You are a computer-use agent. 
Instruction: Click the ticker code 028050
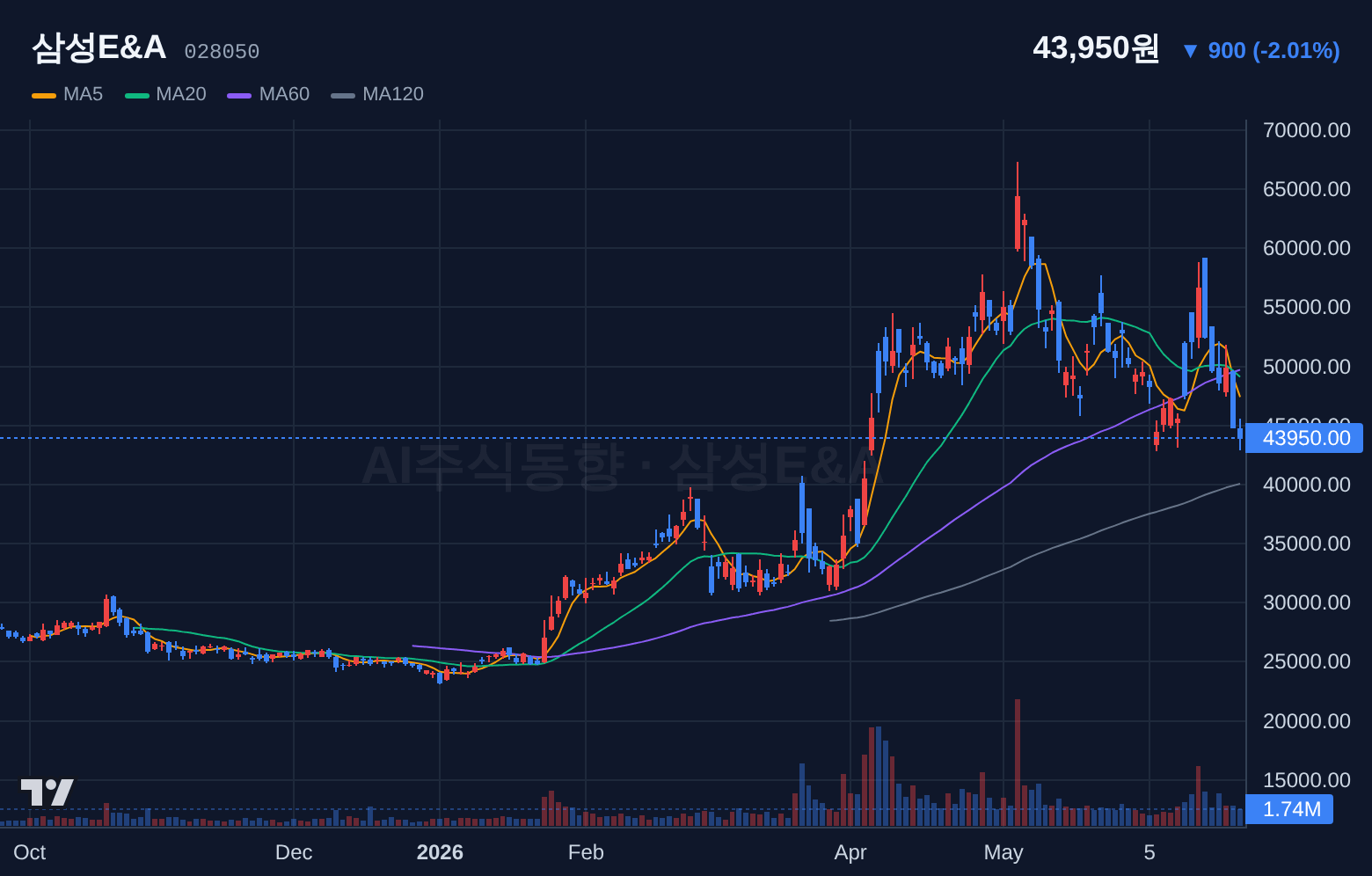[222, 52]
